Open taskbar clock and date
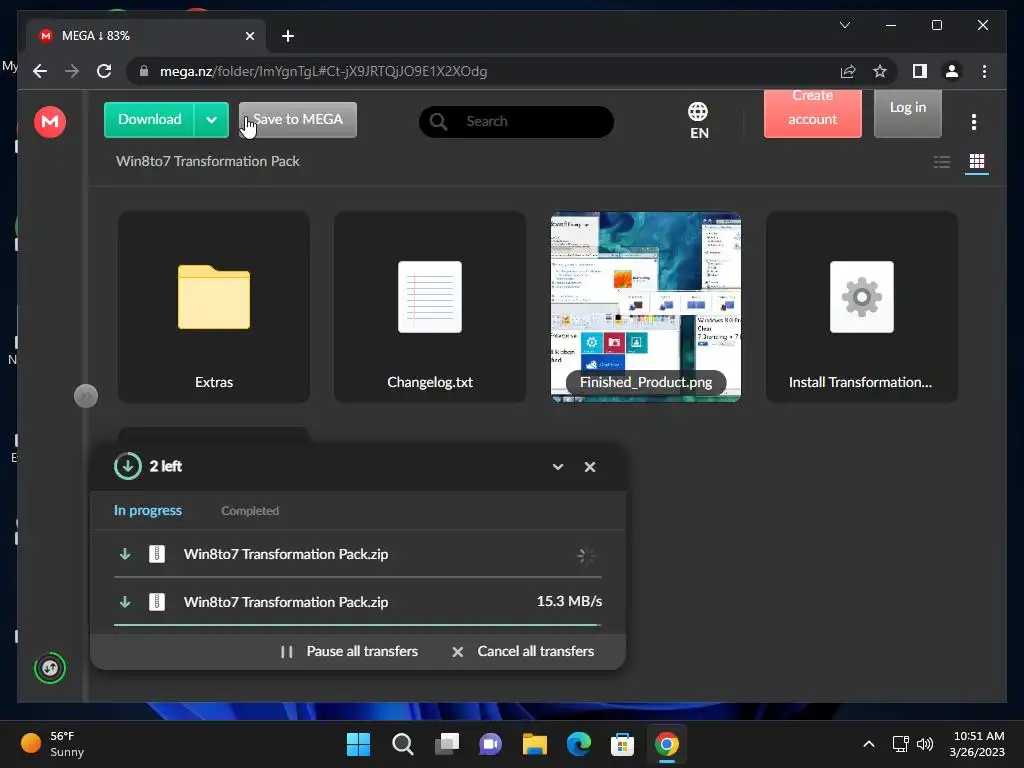The height and width of the screenshot is (768, 1024). 976,744
